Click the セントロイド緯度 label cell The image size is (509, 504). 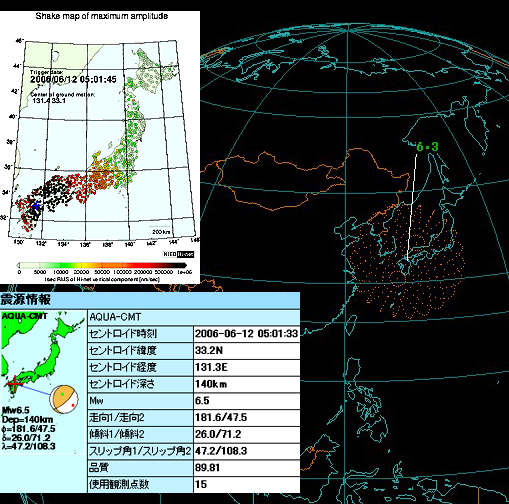click(x=140, y=350)
